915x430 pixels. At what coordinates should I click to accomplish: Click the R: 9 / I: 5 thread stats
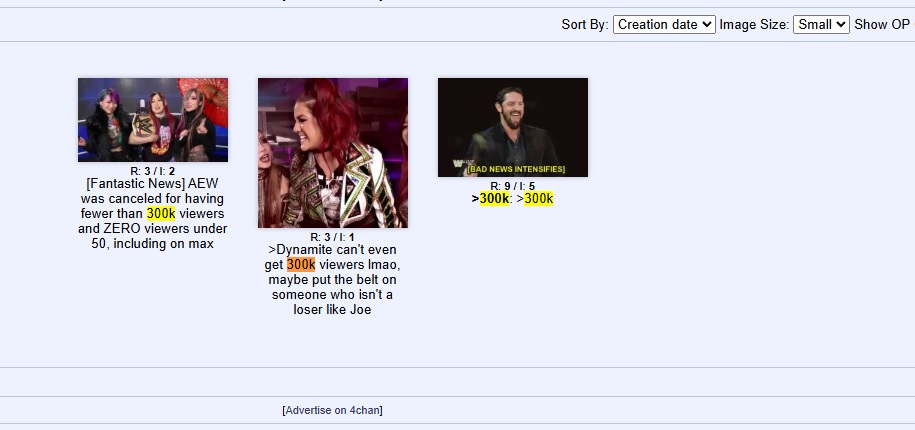(513, 186)
